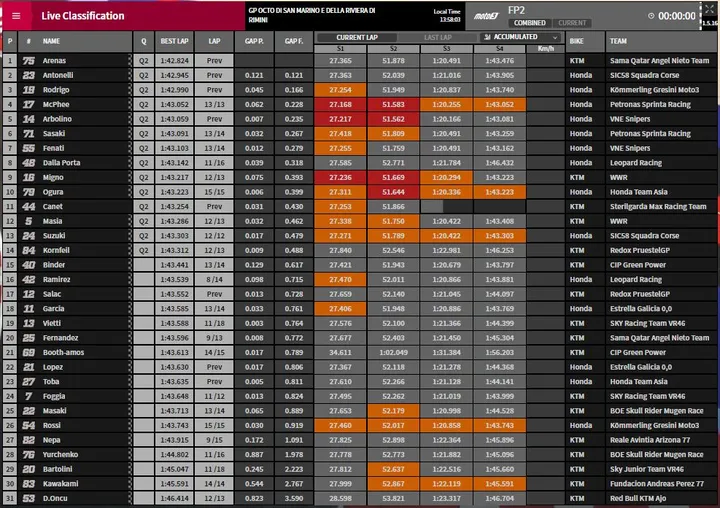Click the Live Classification title
Screen dimensions: 720x508
click(83, 16)
